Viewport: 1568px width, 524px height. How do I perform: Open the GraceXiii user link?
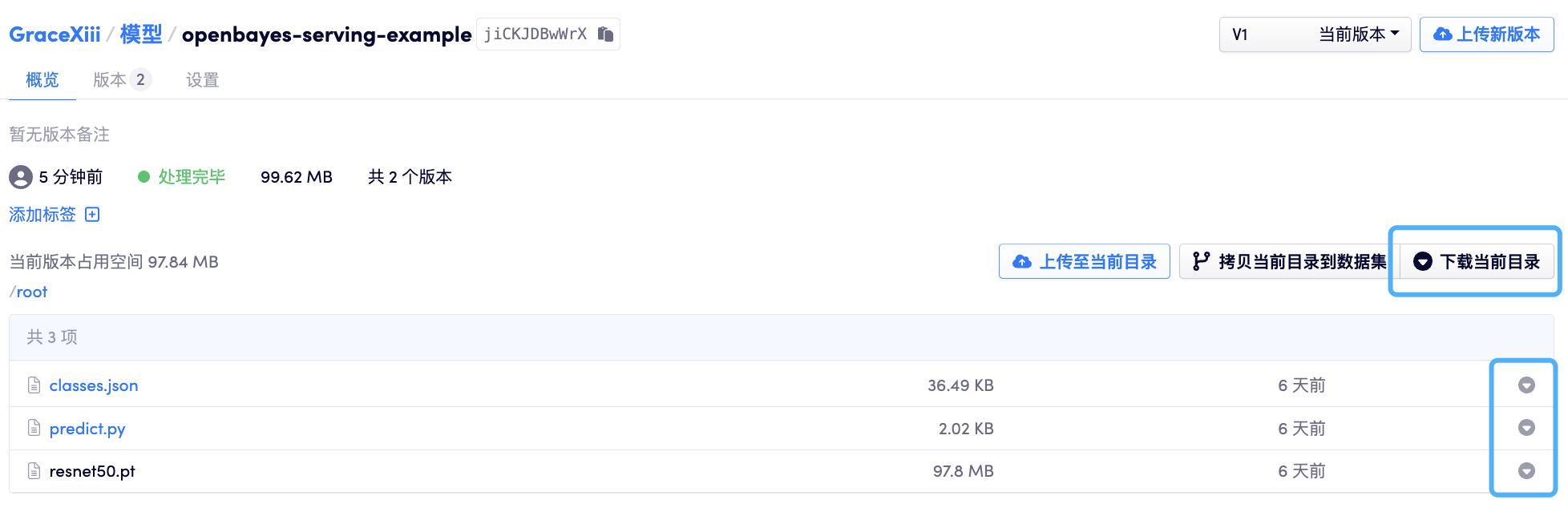[x=55, y=34]
